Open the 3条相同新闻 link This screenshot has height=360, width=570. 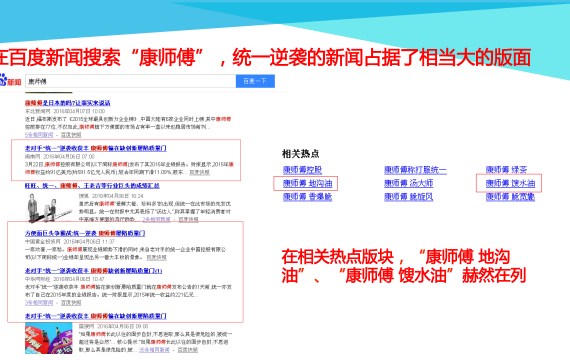click(x=39, y=303)
